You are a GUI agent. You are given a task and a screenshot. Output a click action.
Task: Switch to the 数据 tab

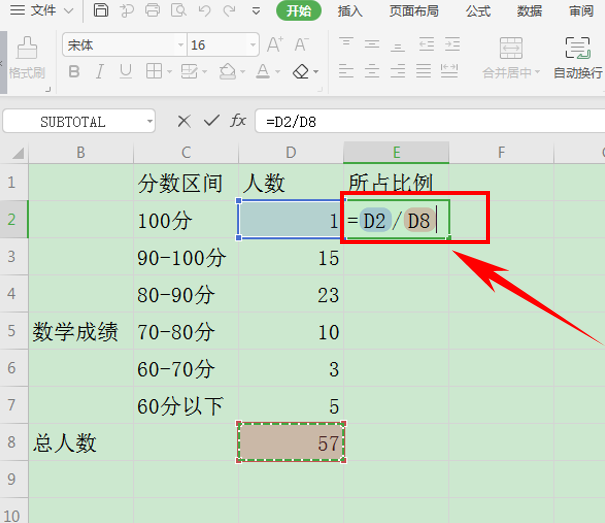(529, 11)
